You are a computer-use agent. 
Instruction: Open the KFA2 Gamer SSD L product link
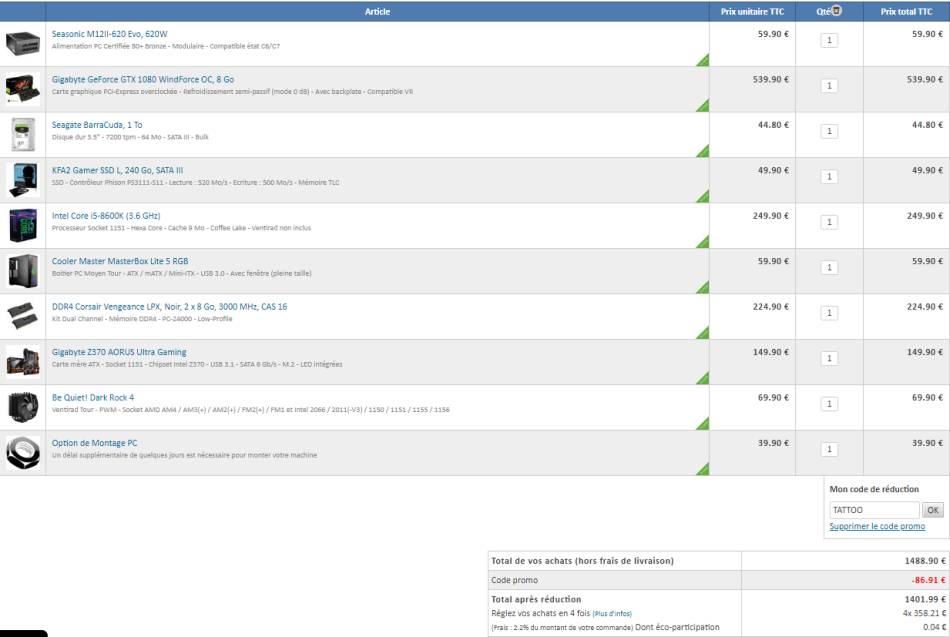point(118,170)
